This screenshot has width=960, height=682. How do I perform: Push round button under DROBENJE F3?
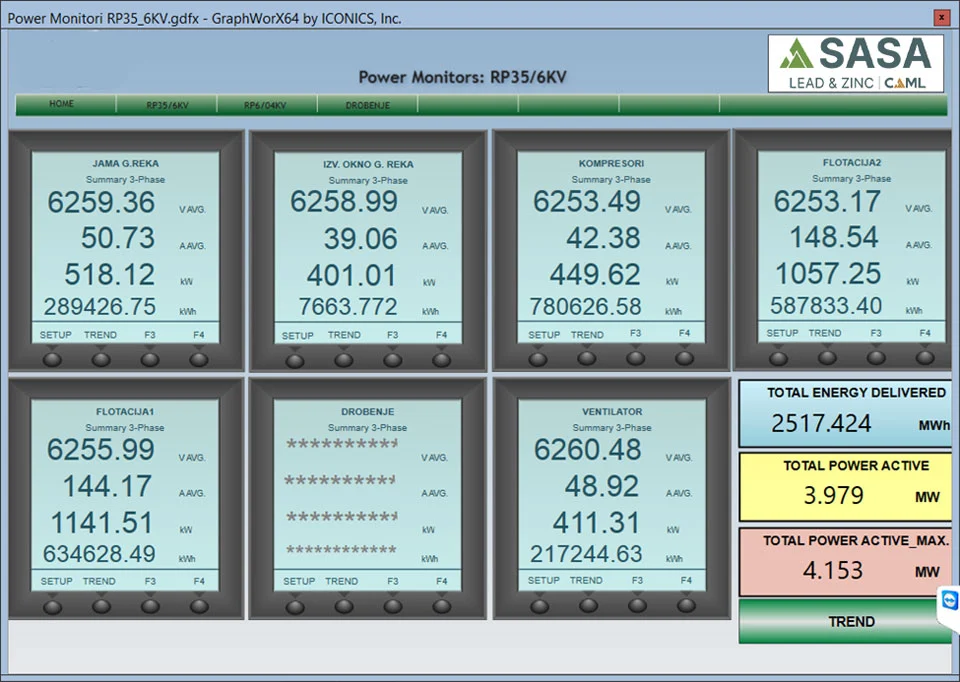[x=393, y=606]
